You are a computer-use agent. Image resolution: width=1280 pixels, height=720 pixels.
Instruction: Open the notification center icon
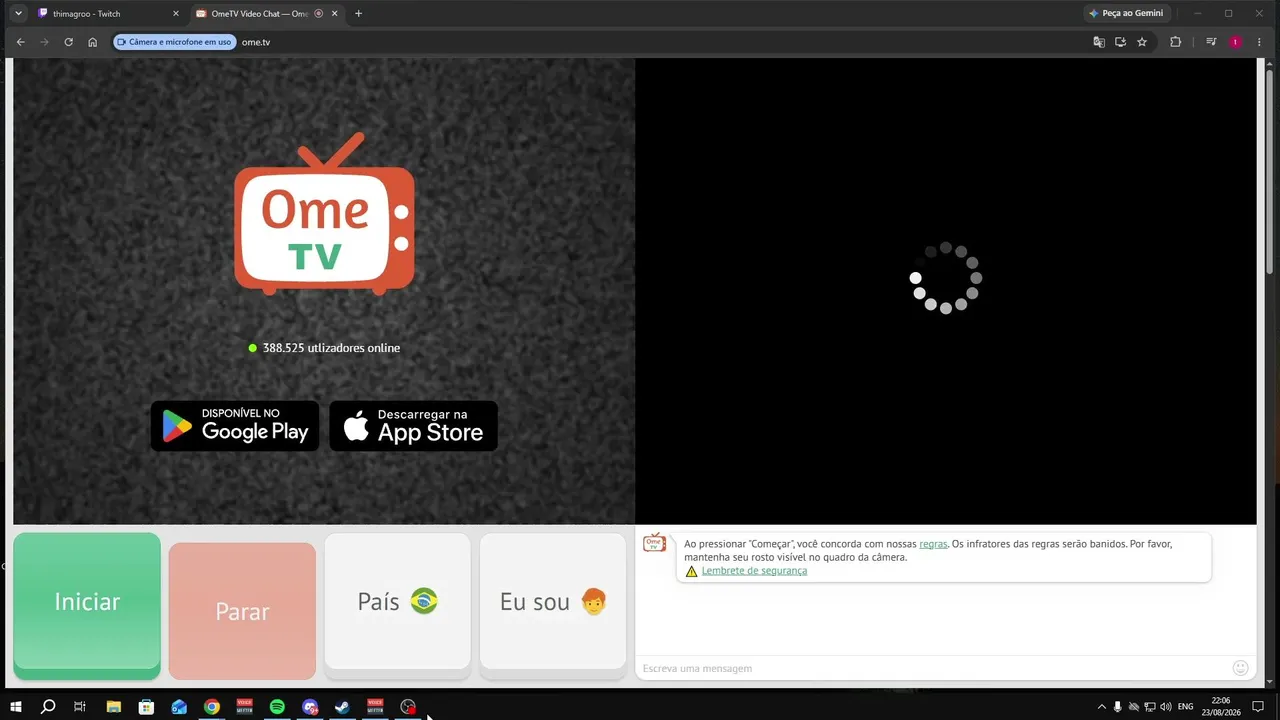pyautogui.click(x=1258, y=706)
